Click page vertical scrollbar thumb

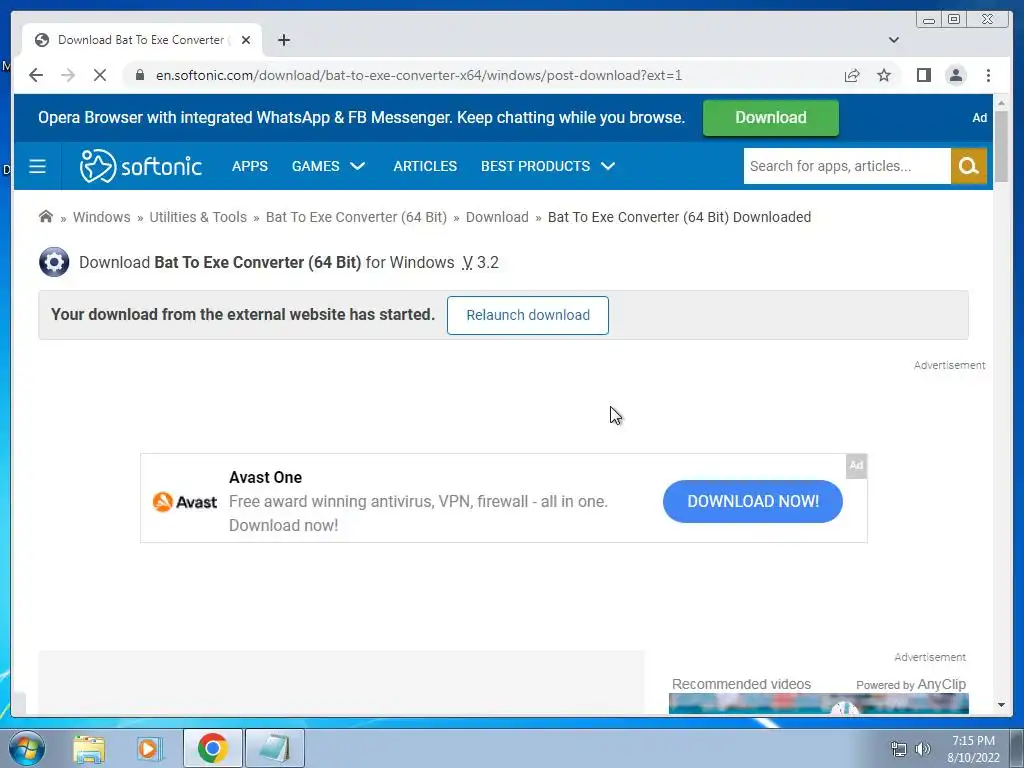[x=1001, y=147]
